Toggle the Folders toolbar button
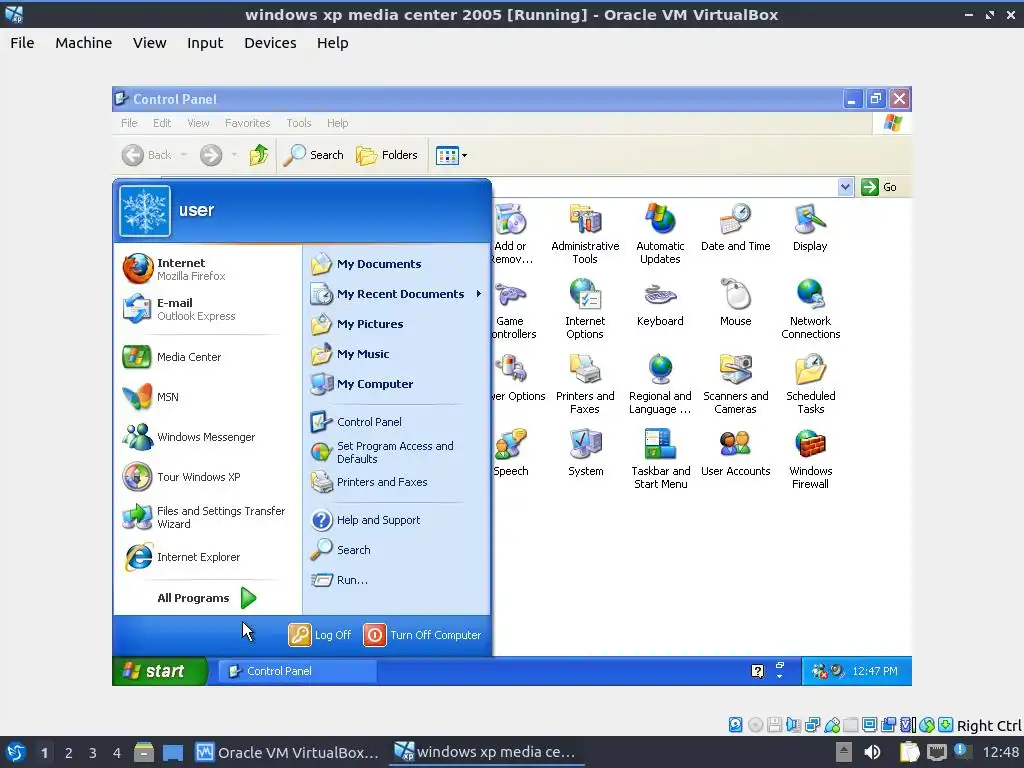Image resolution: width=1024 pixels, height=768 pixels. click(387, 155)
